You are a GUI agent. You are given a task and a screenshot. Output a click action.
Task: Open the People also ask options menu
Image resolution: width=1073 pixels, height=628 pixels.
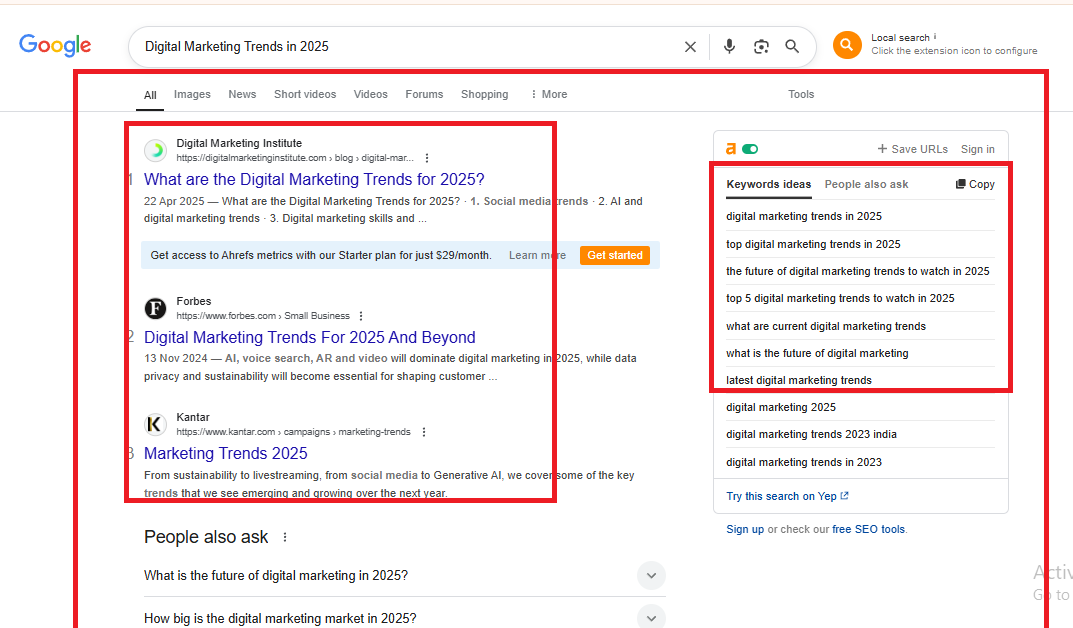click(285, 538)
